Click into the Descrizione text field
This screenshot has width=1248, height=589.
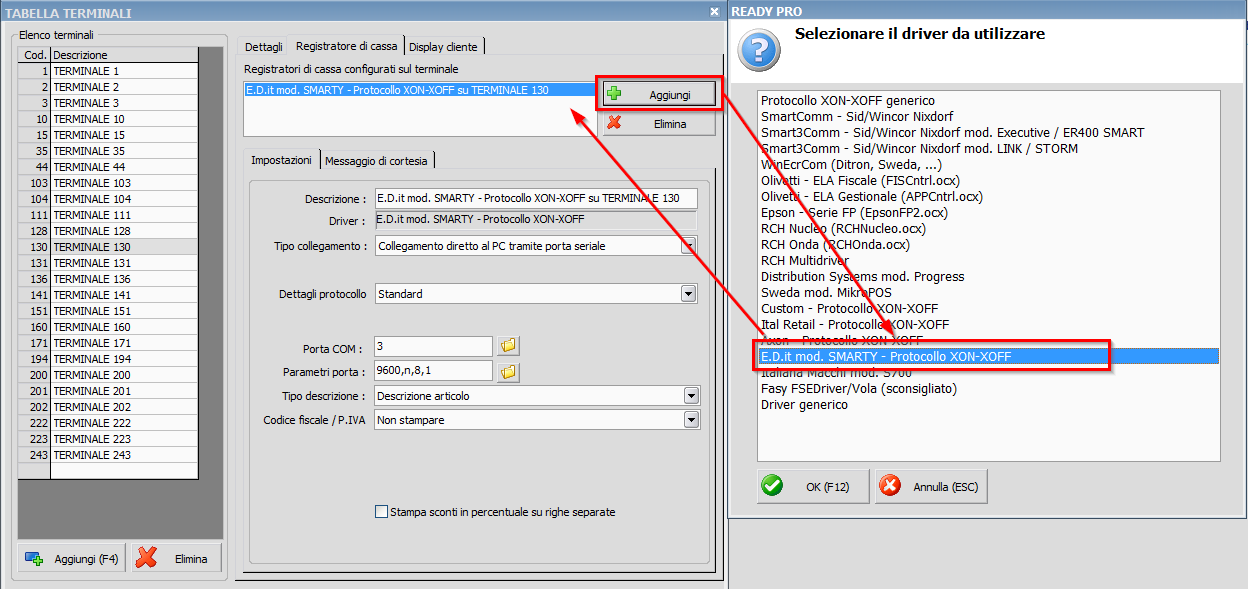pos(535,199)
